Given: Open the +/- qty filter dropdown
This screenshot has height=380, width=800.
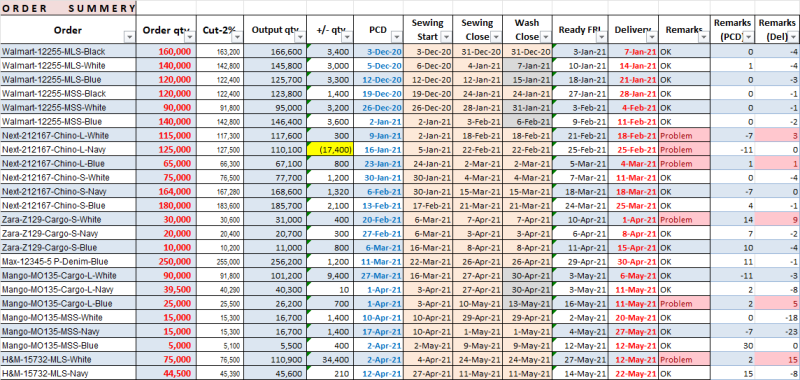Looking at the screenshot, I should (x=347, y=37).
